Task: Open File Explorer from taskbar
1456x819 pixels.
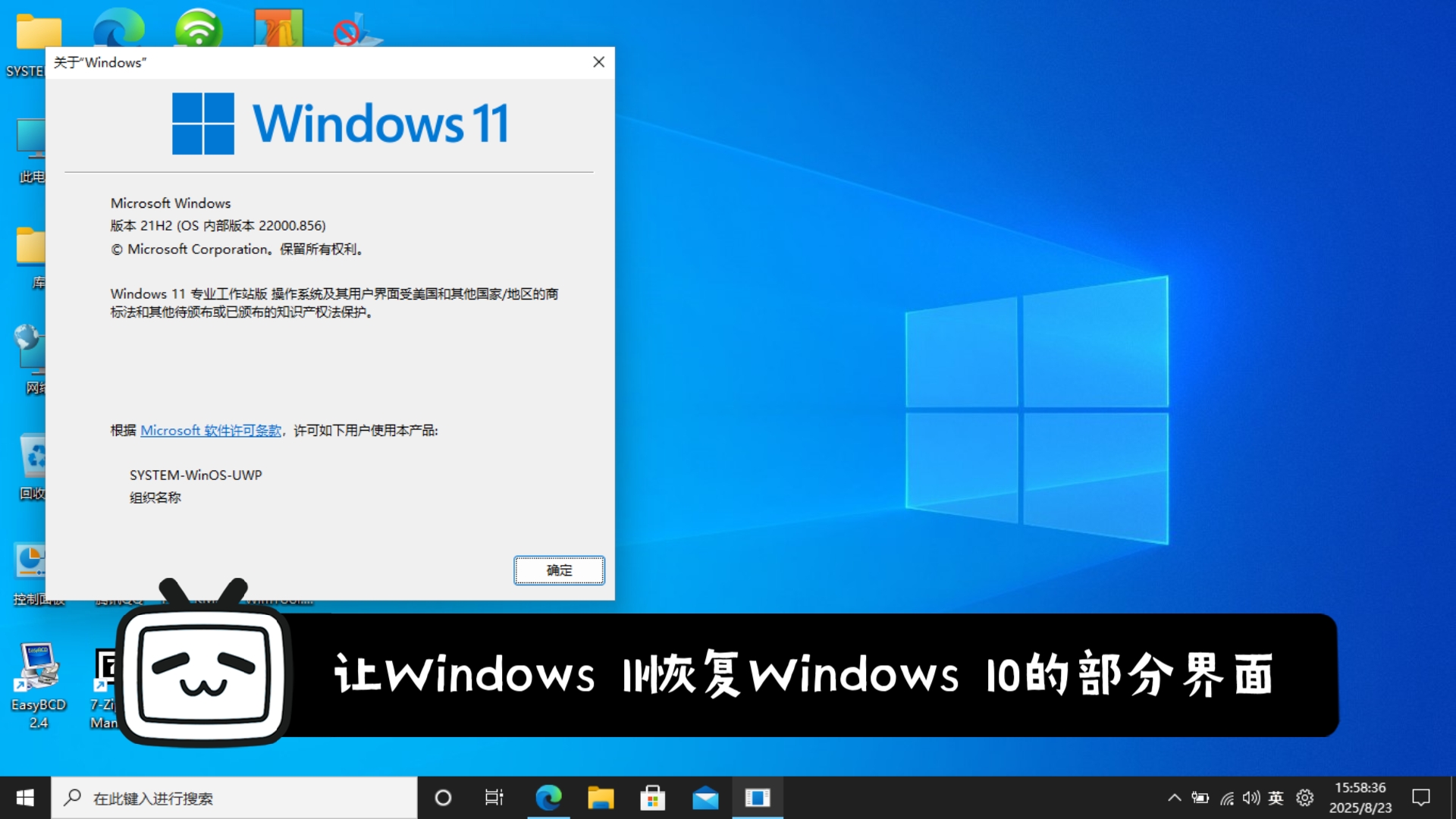Action: [601, 798]
